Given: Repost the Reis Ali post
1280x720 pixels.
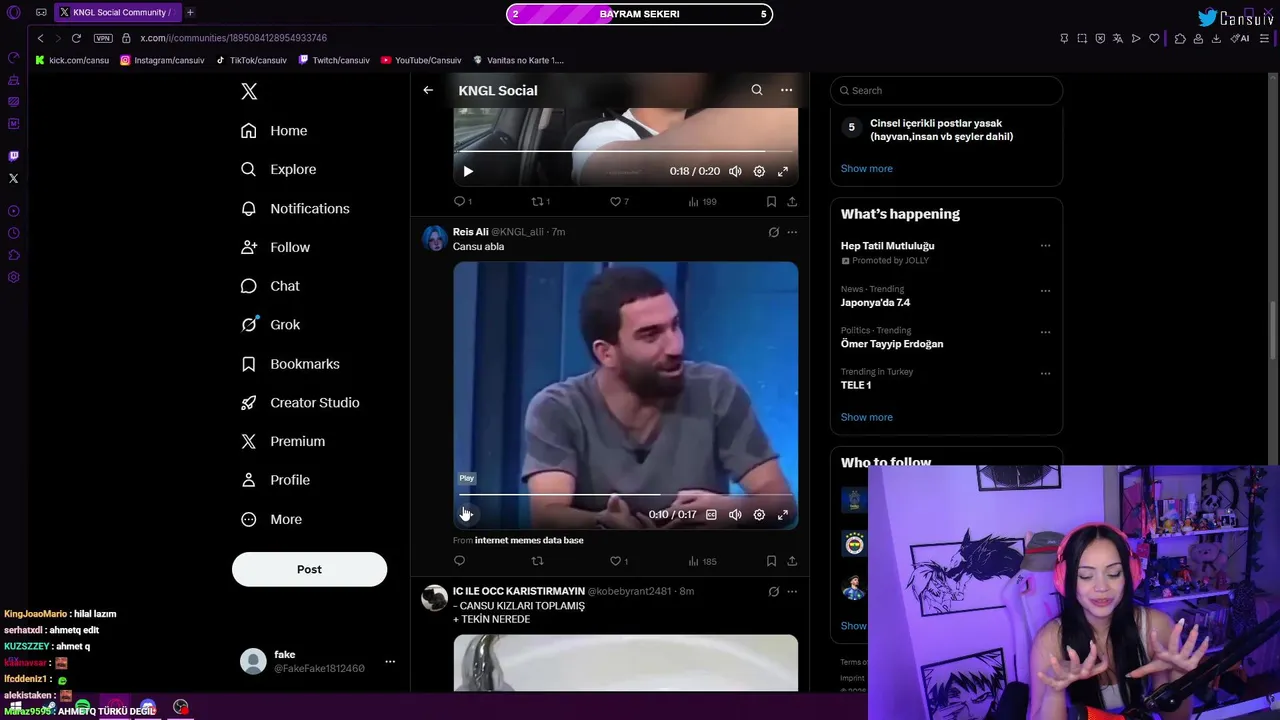Looking at the screenshot, I should (537, 561).
